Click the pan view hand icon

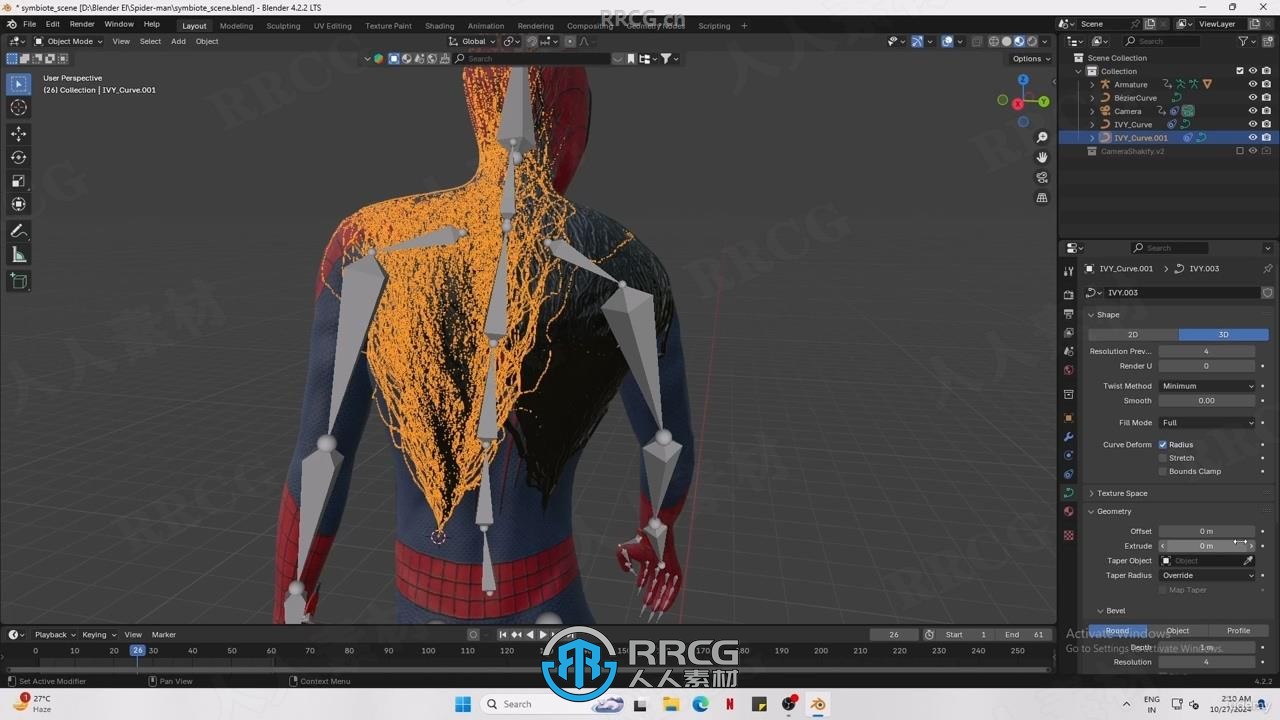point(1042,157)
